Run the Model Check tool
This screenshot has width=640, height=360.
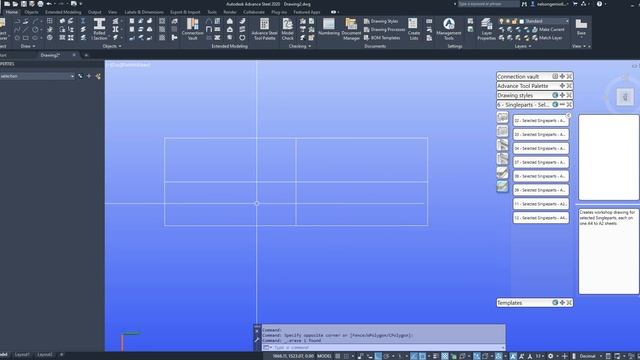coord(287,29)
